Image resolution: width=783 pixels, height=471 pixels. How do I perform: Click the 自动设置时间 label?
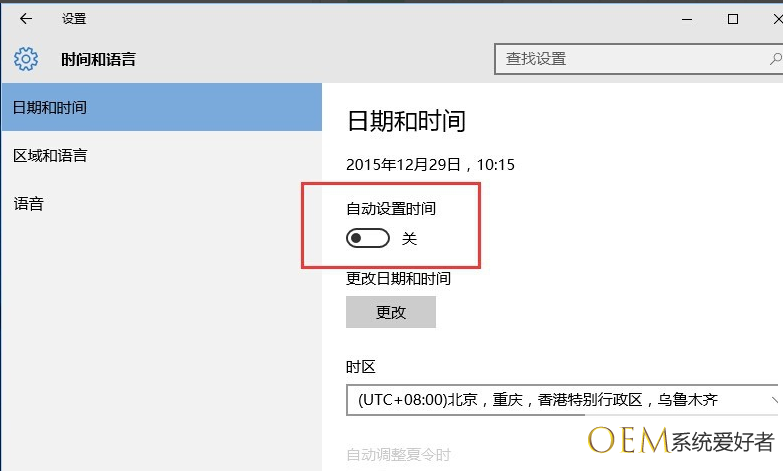coord(391,209)
